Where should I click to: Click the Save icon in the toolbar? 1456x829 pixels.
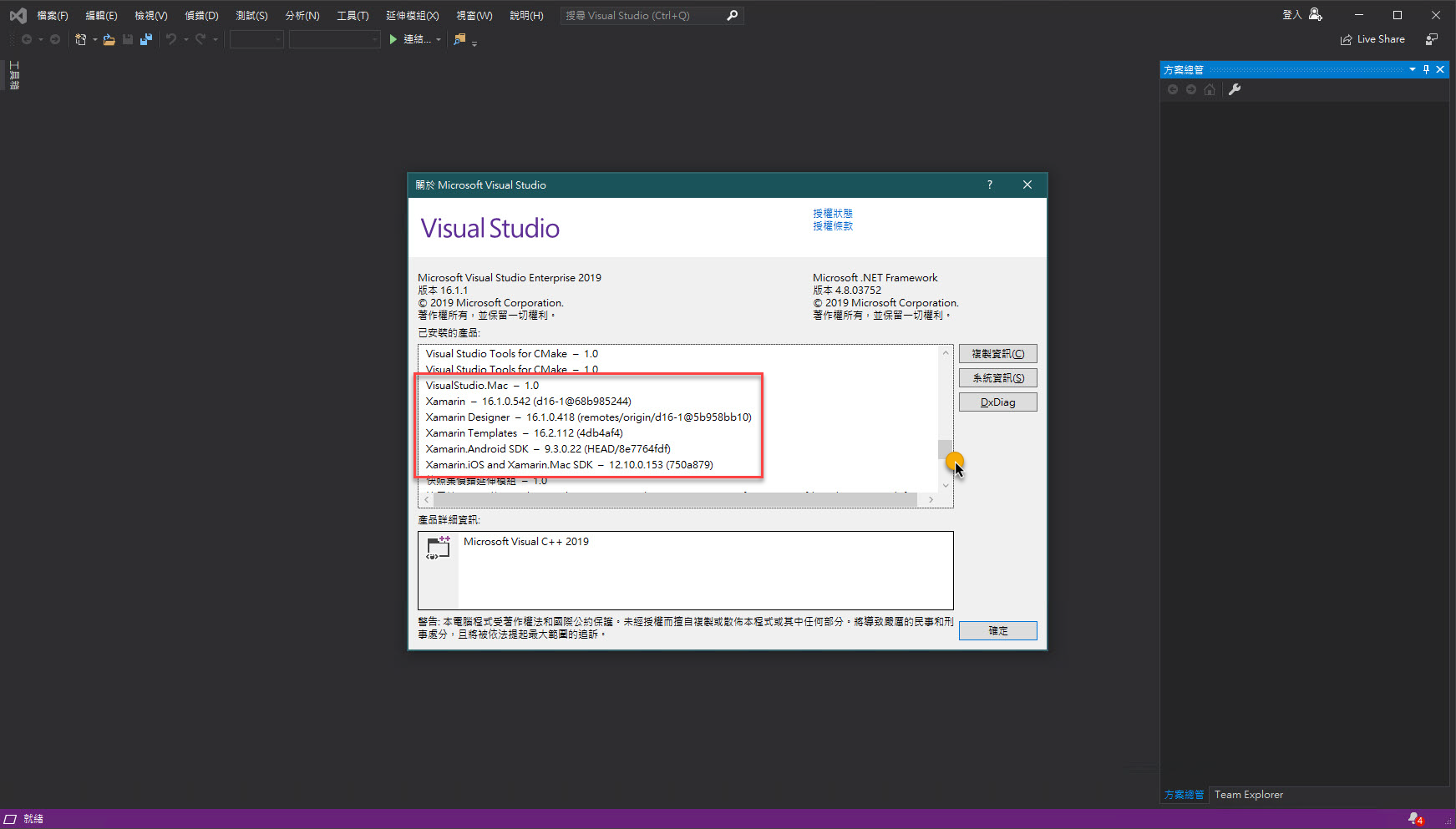pos(128,39)
